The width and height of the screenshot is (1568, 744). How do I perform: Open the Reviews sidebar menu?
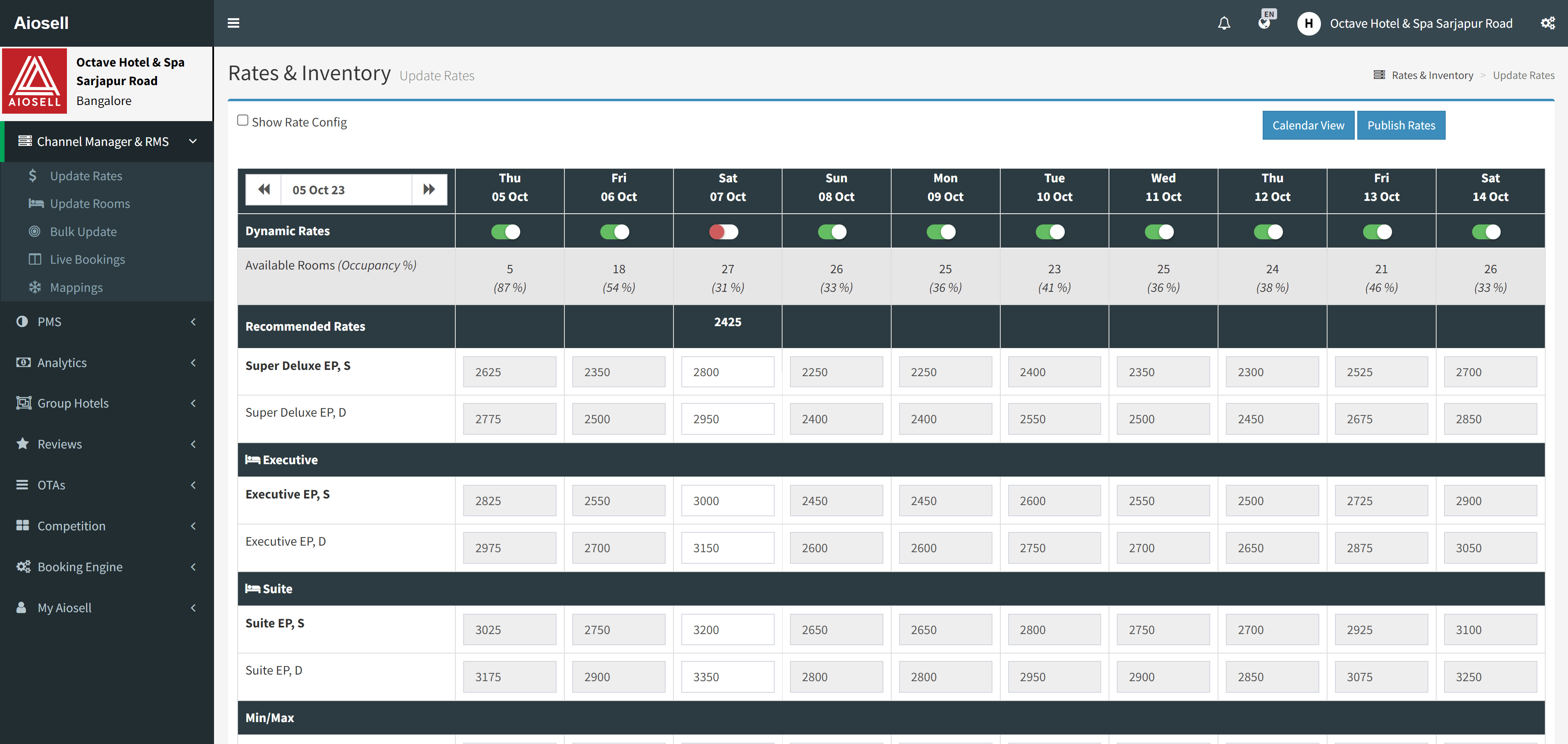pos(107,444)
